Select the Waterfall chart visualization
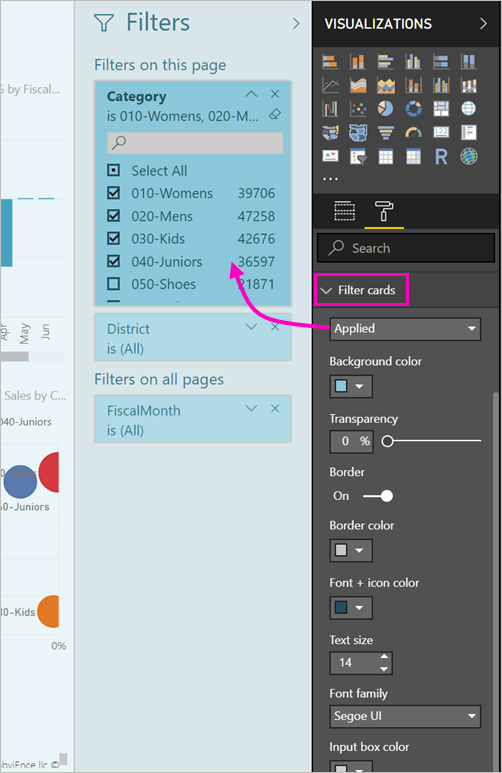This screenshot has height=773, width=502. pyautogui.click(x=330, y=108)
